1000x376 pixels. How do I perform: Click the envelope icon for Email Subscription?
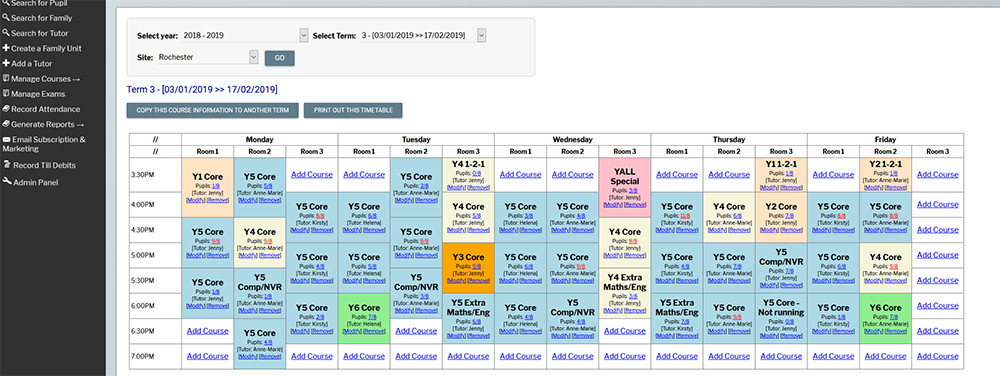[6, 140]
